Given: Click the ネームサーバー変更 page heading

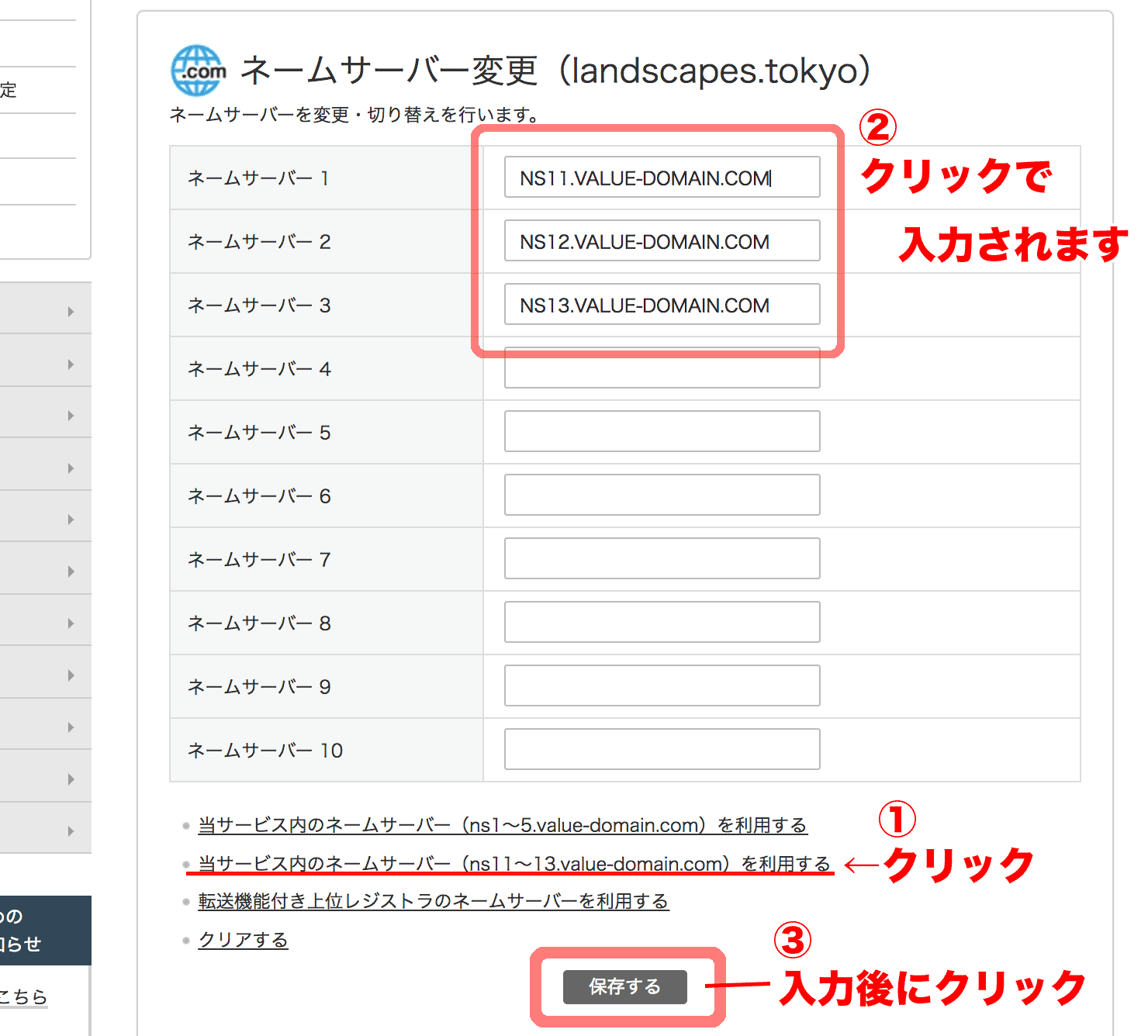Looking at the screenshot, I should click(x=555, y=71).
